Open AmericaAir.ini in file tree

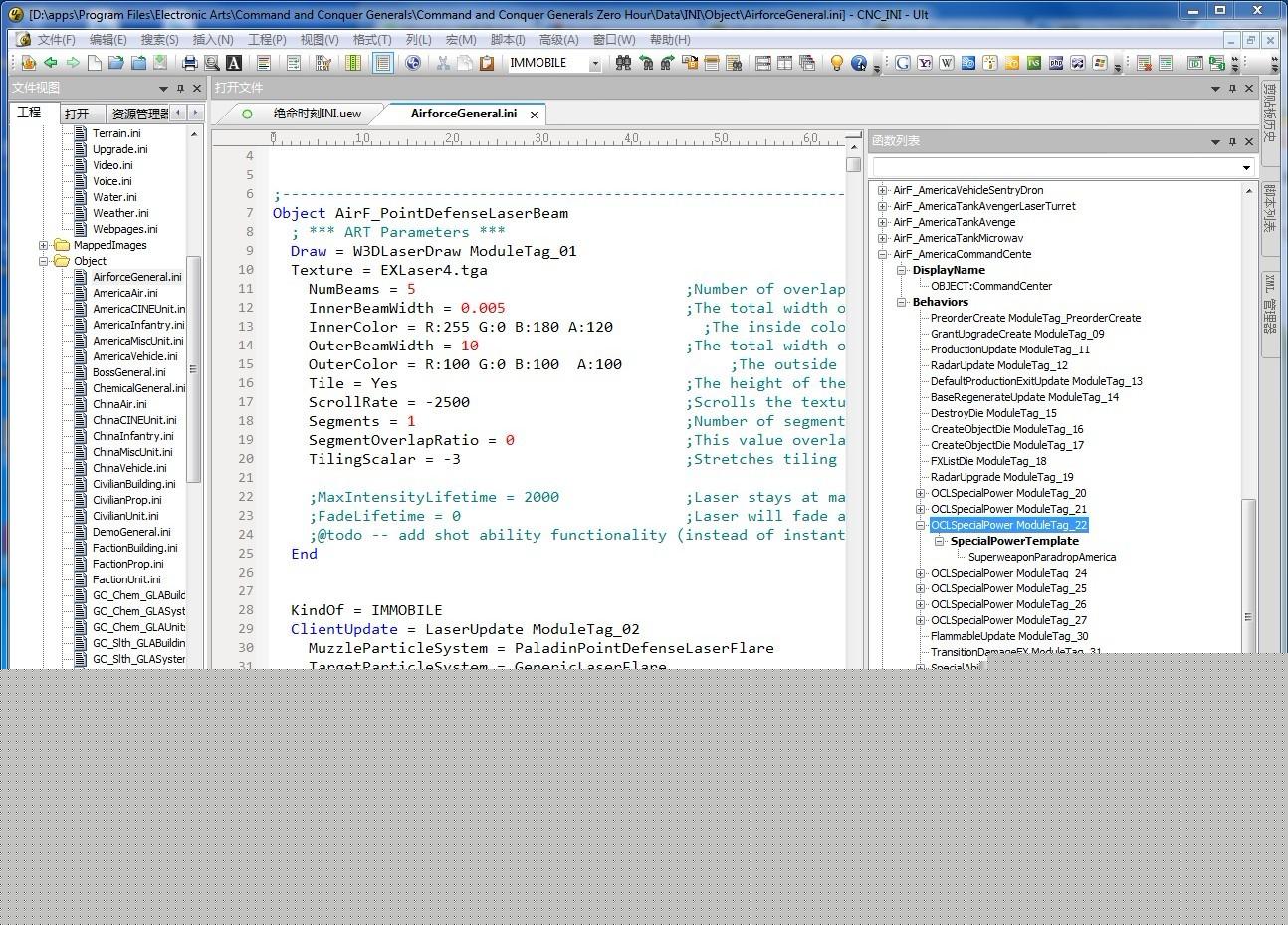(125, 293)
